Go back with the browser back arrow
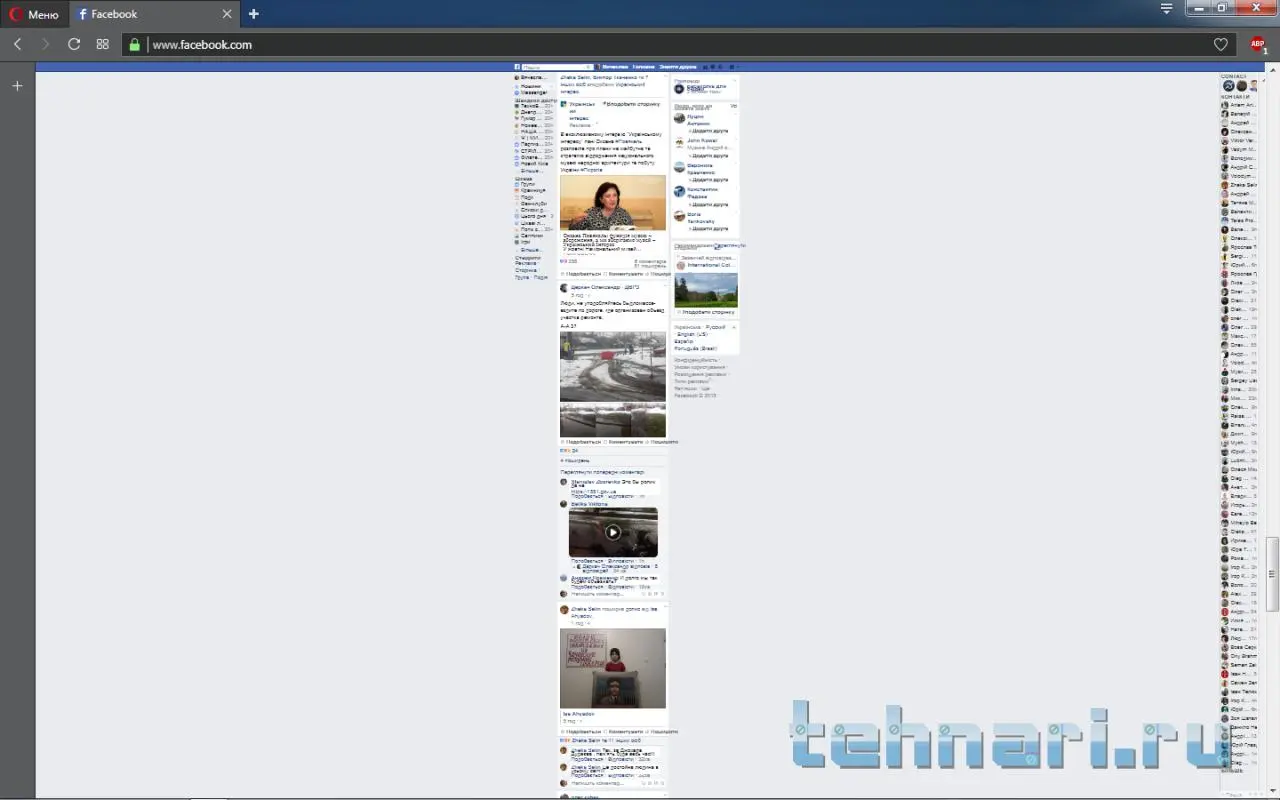1280x800 pixels. pyautogui.click(x=18, y=44)
